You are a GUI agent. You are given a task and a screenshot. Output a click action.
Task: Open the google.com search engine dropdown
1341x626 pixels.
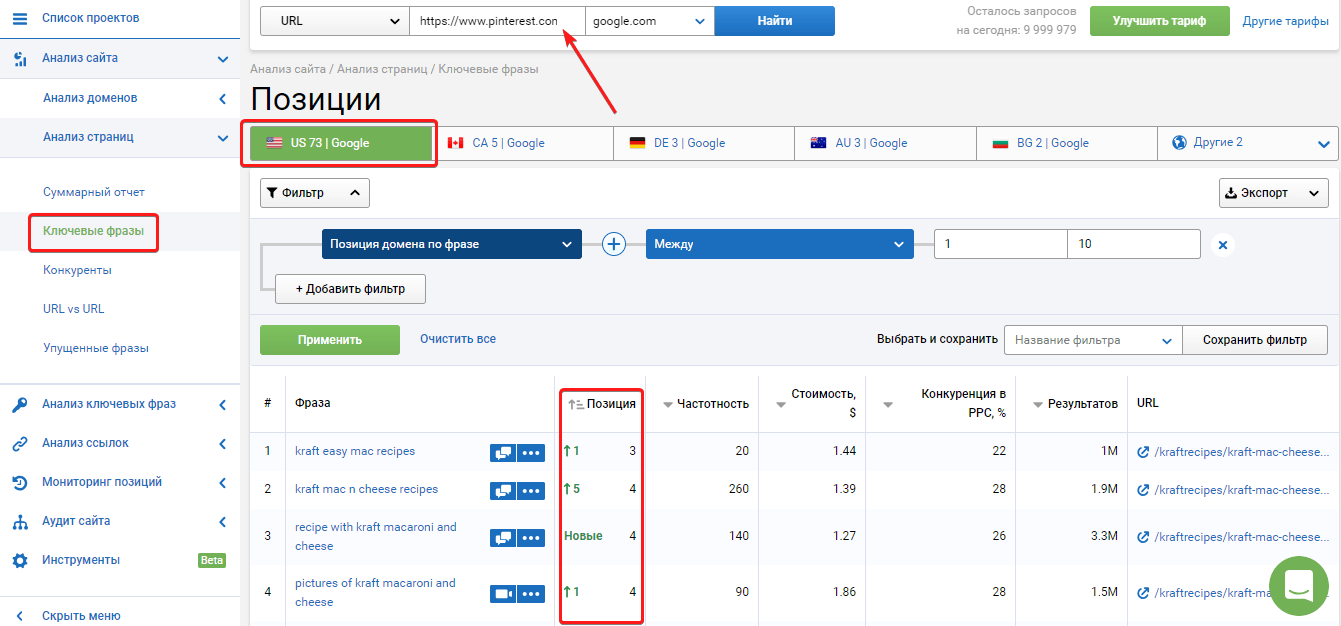pyautogui.click(x=648, y=21)
